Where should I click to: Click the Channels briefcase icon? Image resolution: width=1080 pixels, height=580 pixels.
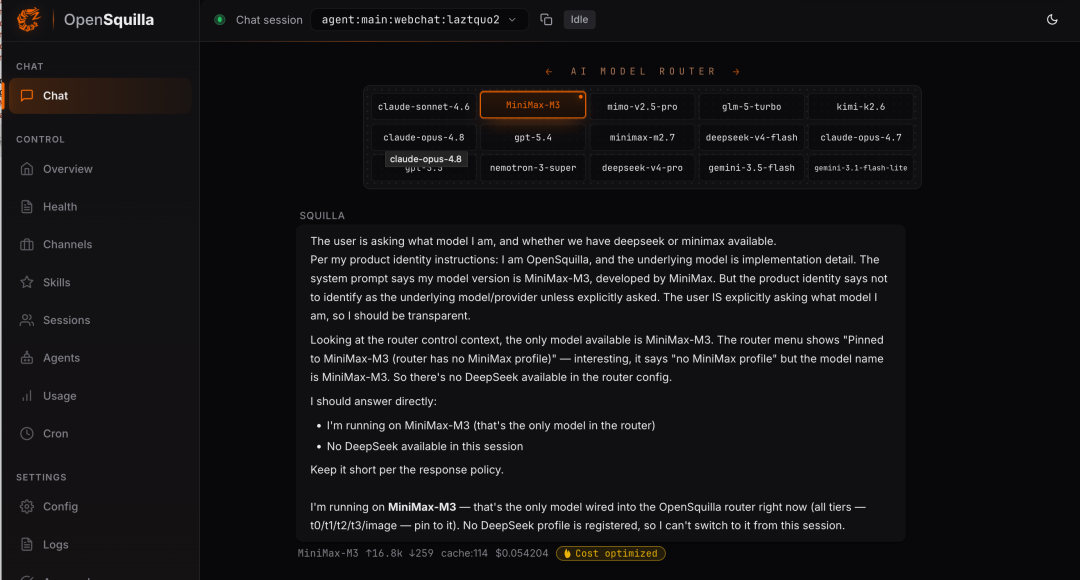pos(27,245)
